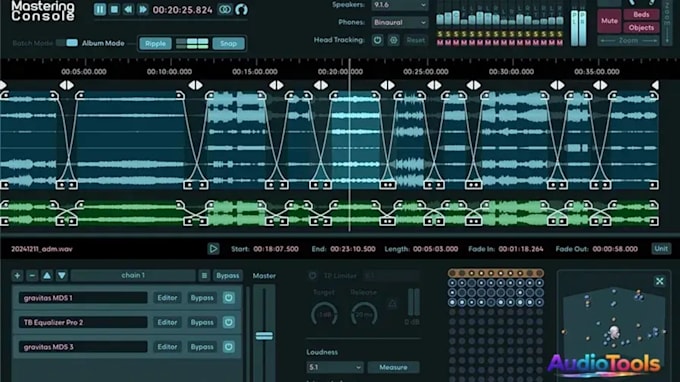Click the red Mute button
Image resolution: width=680 pixels, height=382 pixels.
tap(609, 20)
